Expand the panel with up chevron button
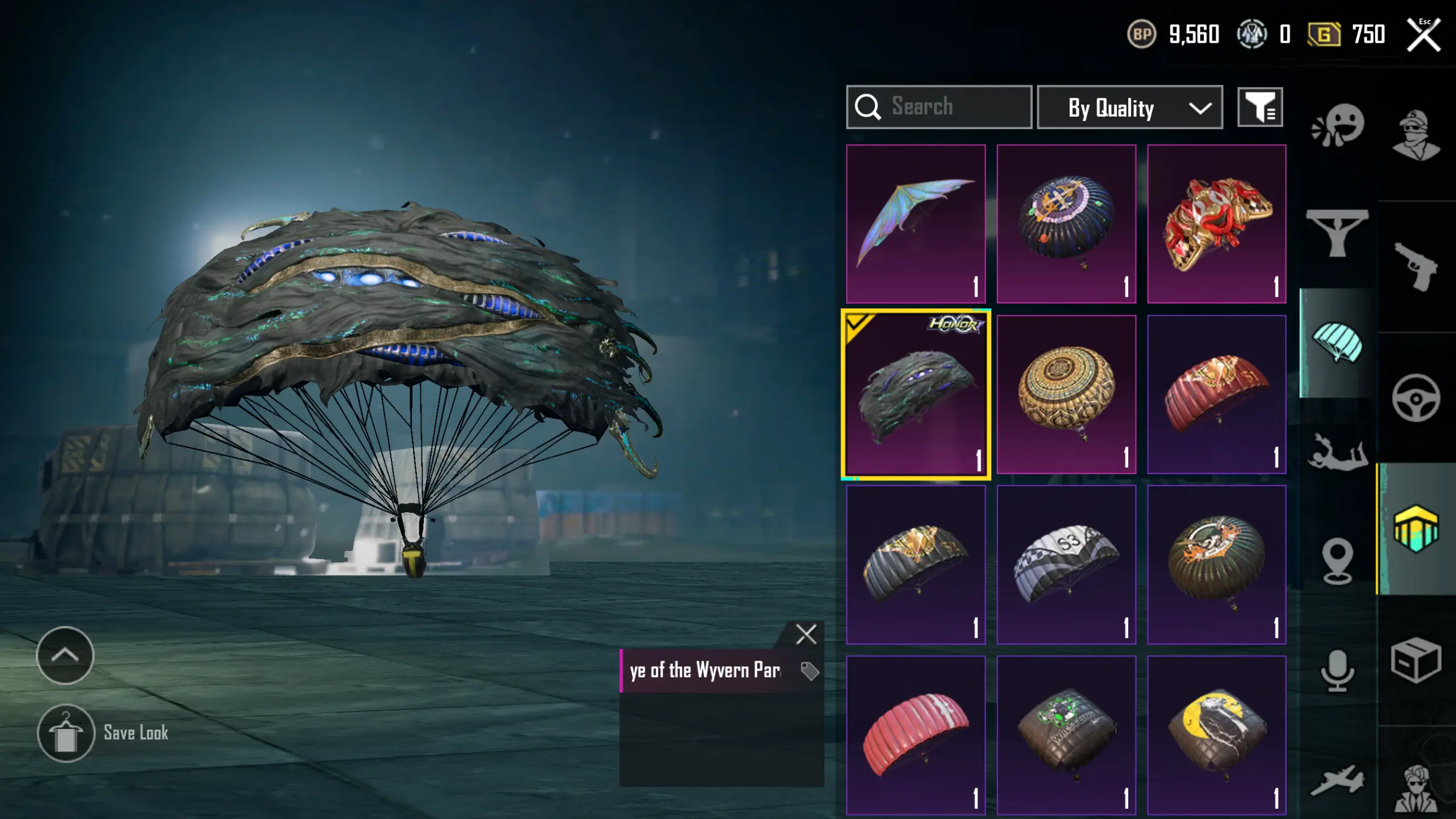Viewport: 1456px width, 819px height. 65,655
